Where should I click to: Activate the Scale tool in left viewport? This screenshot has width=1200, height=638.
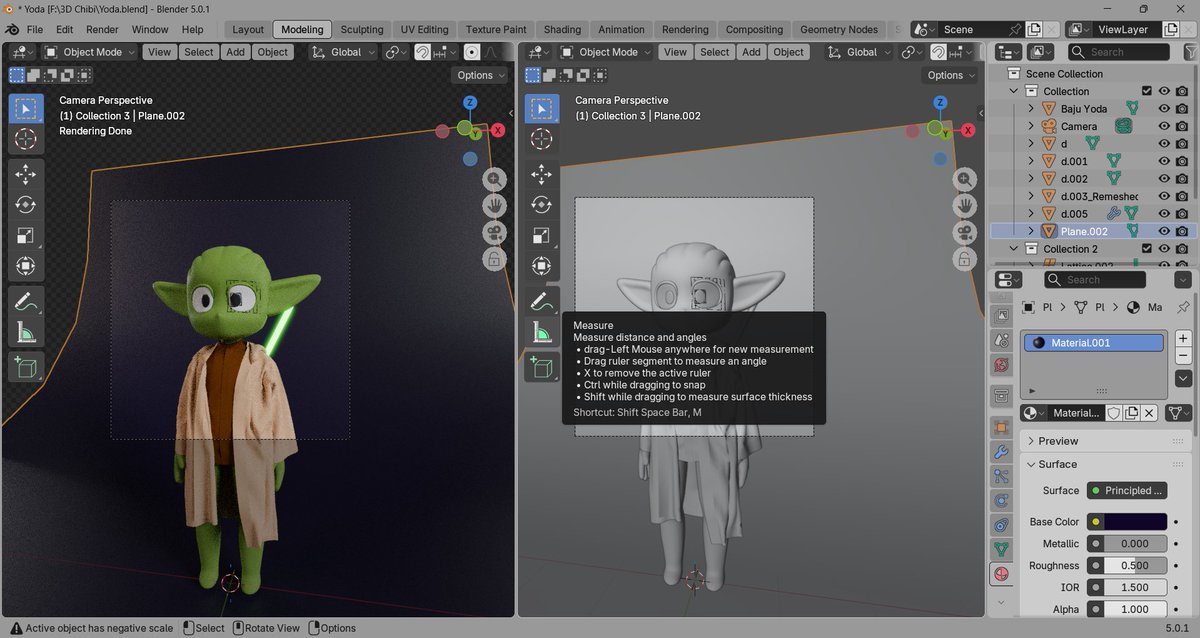(26, 236)
